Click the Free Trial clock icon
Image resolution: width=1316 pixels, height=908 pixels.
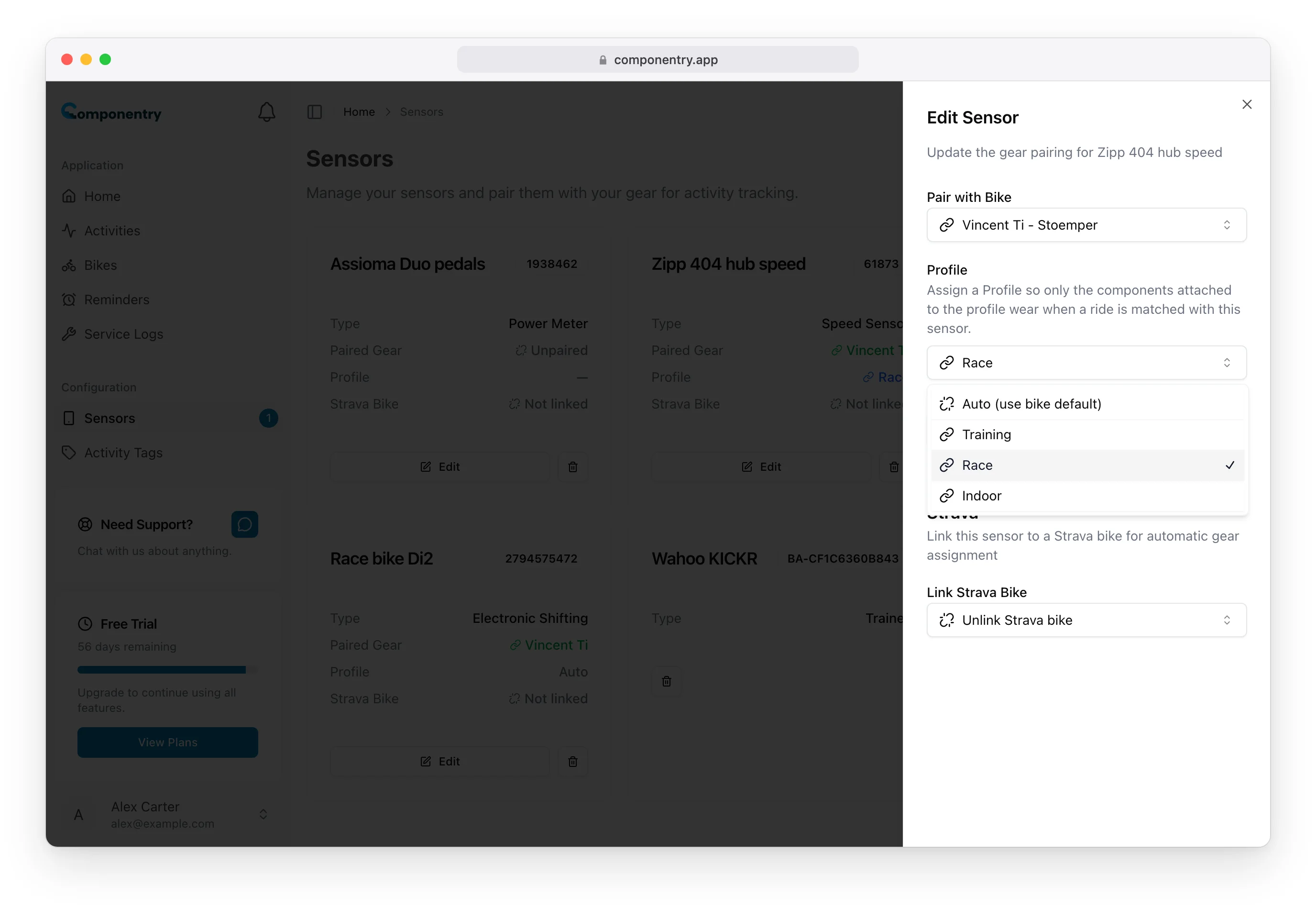[85, 623]
